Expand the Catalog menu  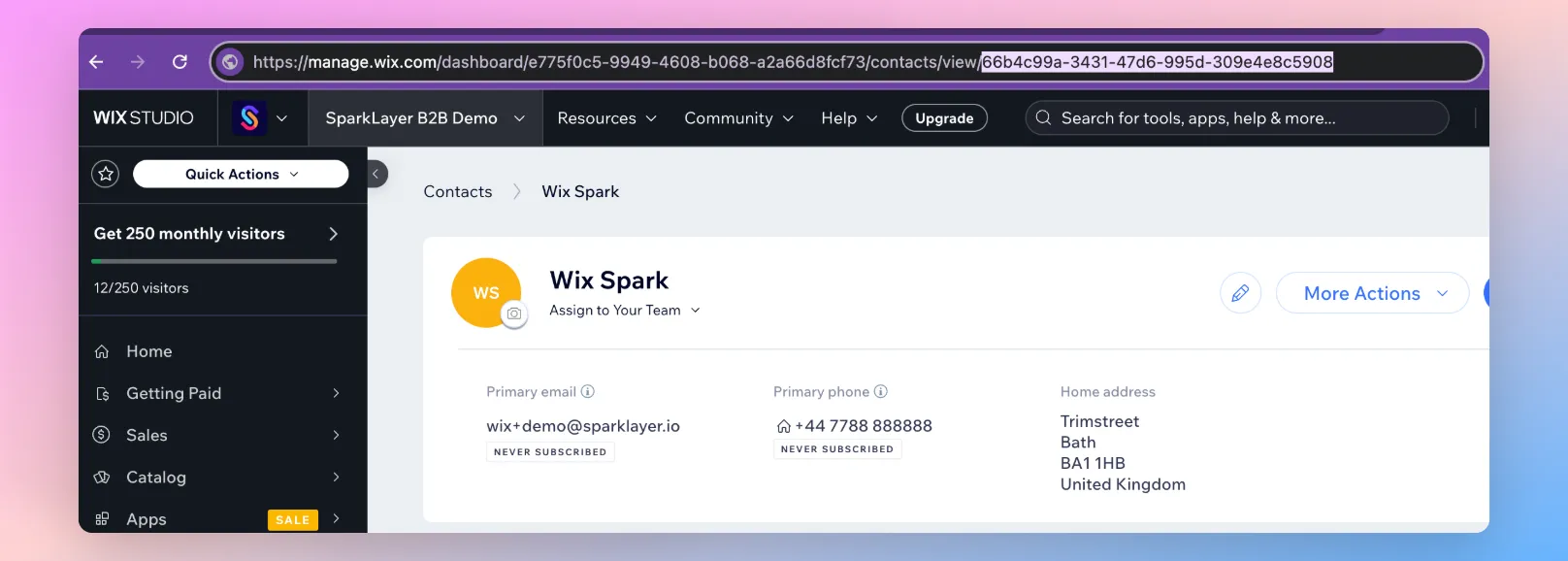pyautogui.click(x=222, y=478)
